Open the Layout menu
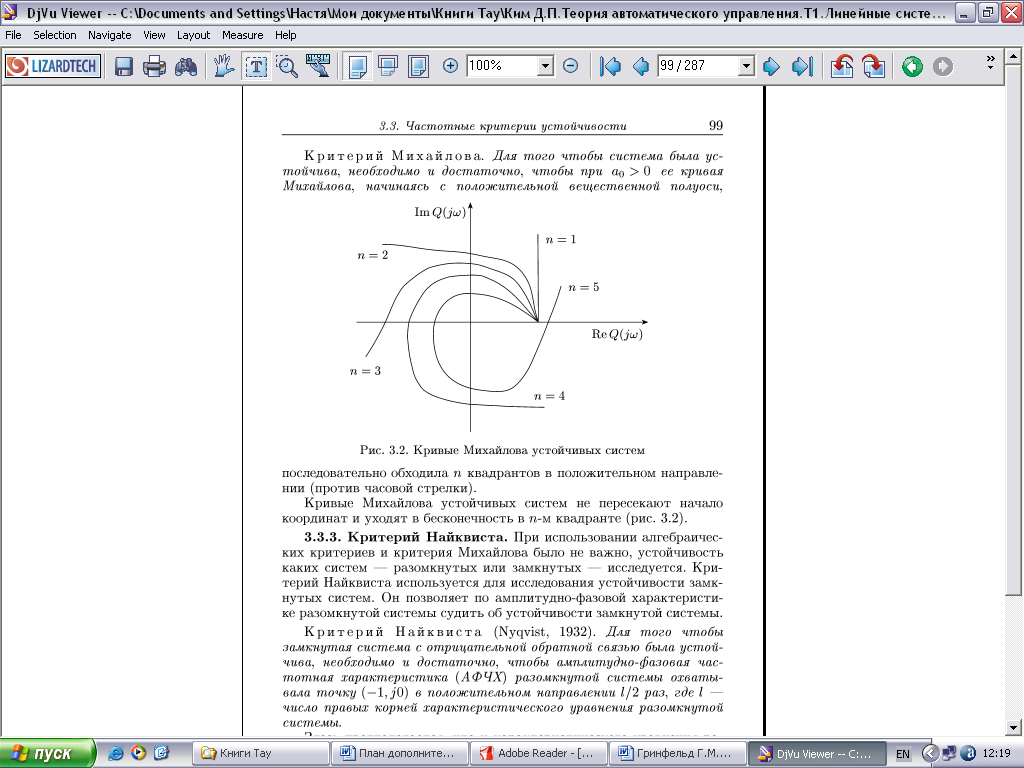 point(193,35)
